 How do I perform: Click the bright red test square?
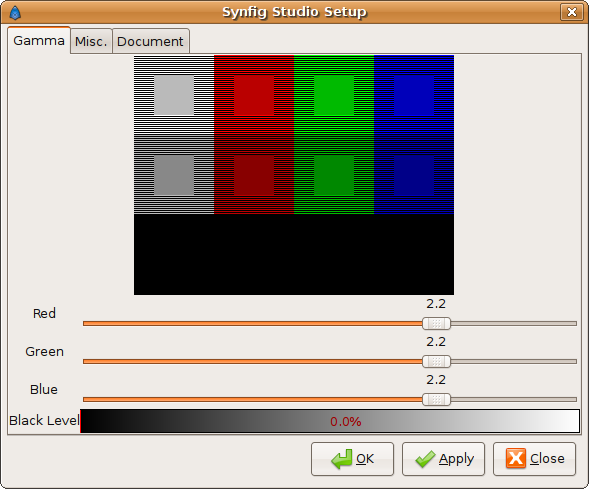[x=254, y=95]
